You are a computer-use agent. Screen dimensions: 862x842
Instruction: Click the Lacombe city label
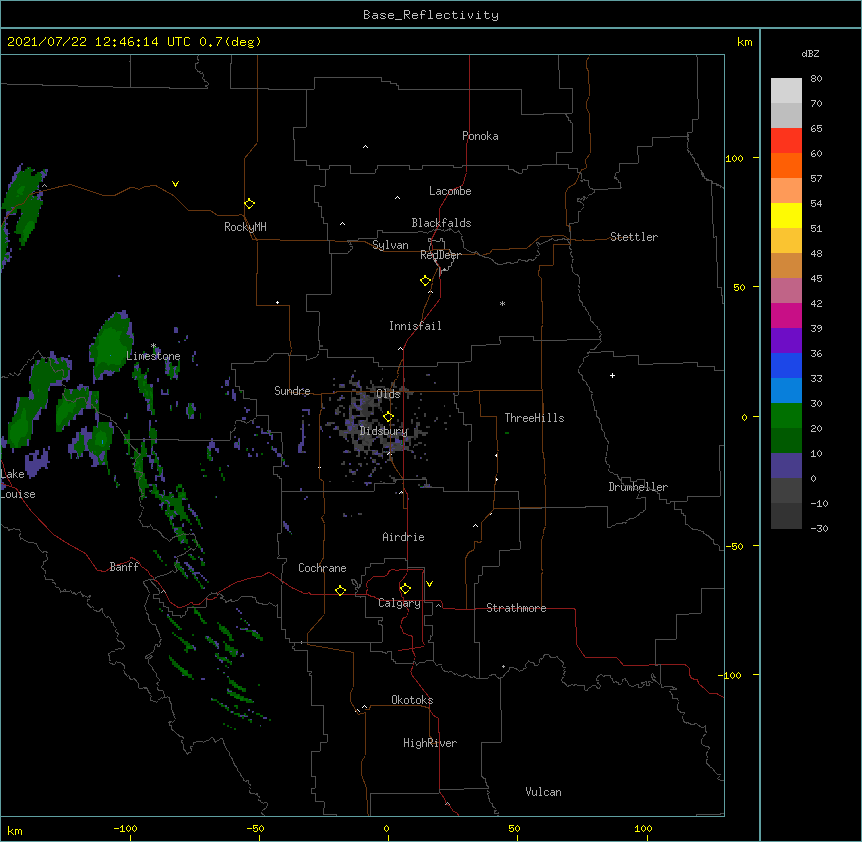[450, 191]
